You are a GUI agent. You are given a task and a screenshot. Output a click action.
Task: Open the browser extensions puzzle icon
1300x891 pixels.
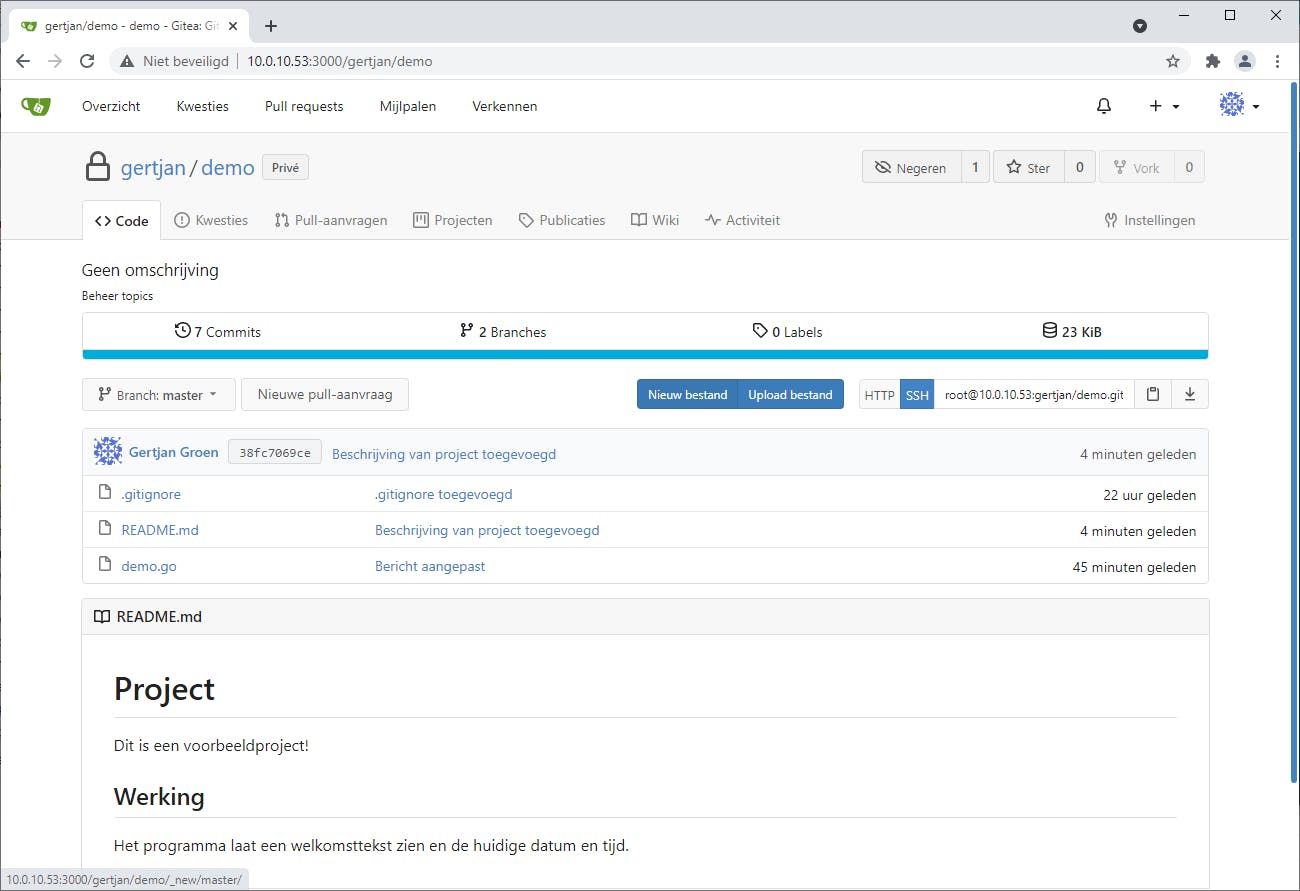pos(1213,61)
